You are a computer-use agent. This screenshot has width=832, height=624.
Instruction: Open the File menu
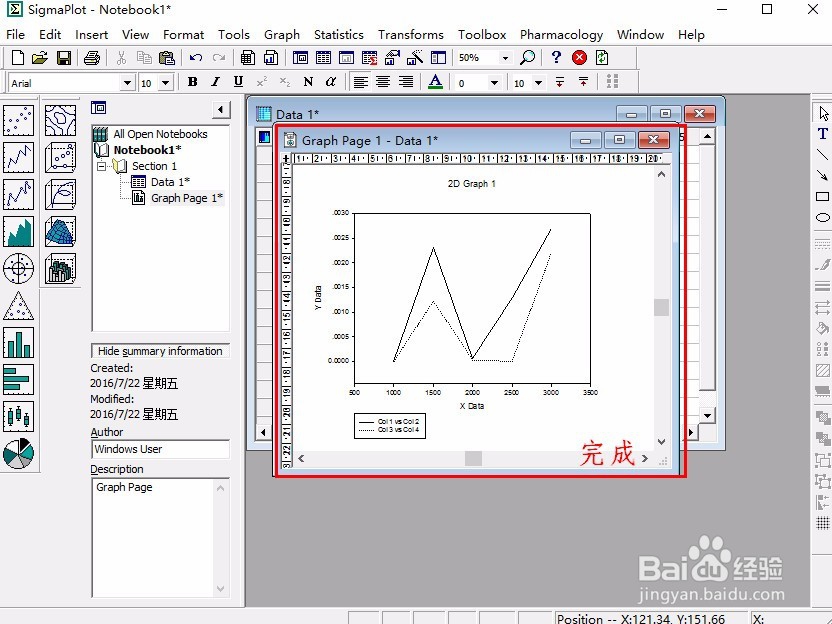click(15, 35)
